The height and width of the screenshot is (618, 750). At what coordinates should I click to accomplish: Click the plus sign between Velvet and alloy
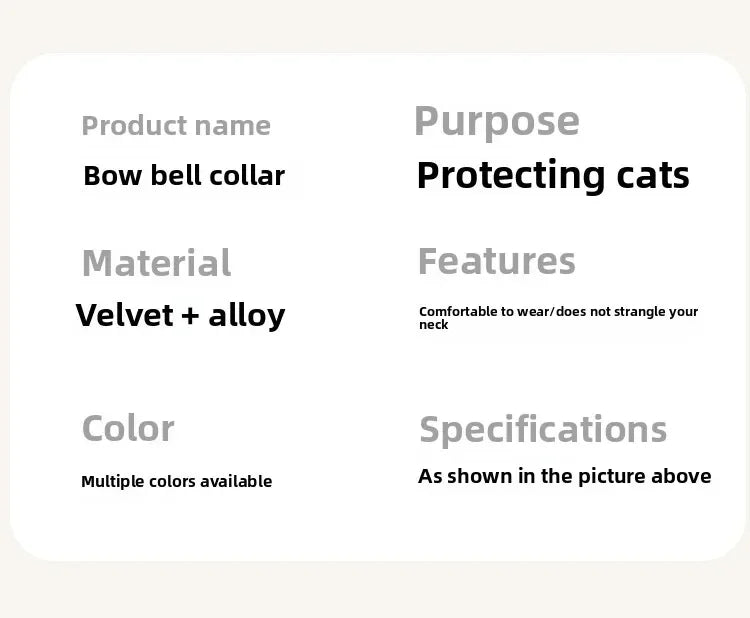point(190,316)
